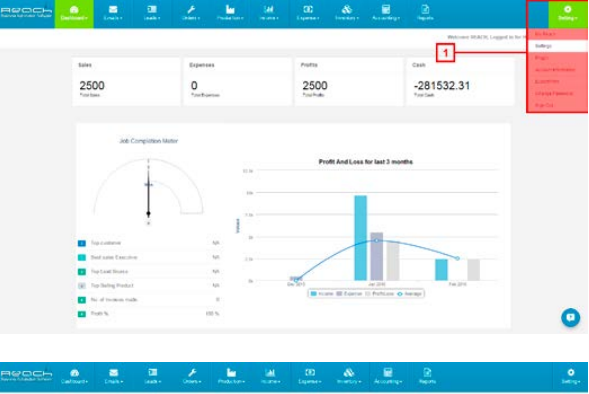Image resolution: width=589 pixels, height=394 pixels.
Task: Select the Expense icon in bottom navbar
Action: pyautogui.click(x=310, y=372)
